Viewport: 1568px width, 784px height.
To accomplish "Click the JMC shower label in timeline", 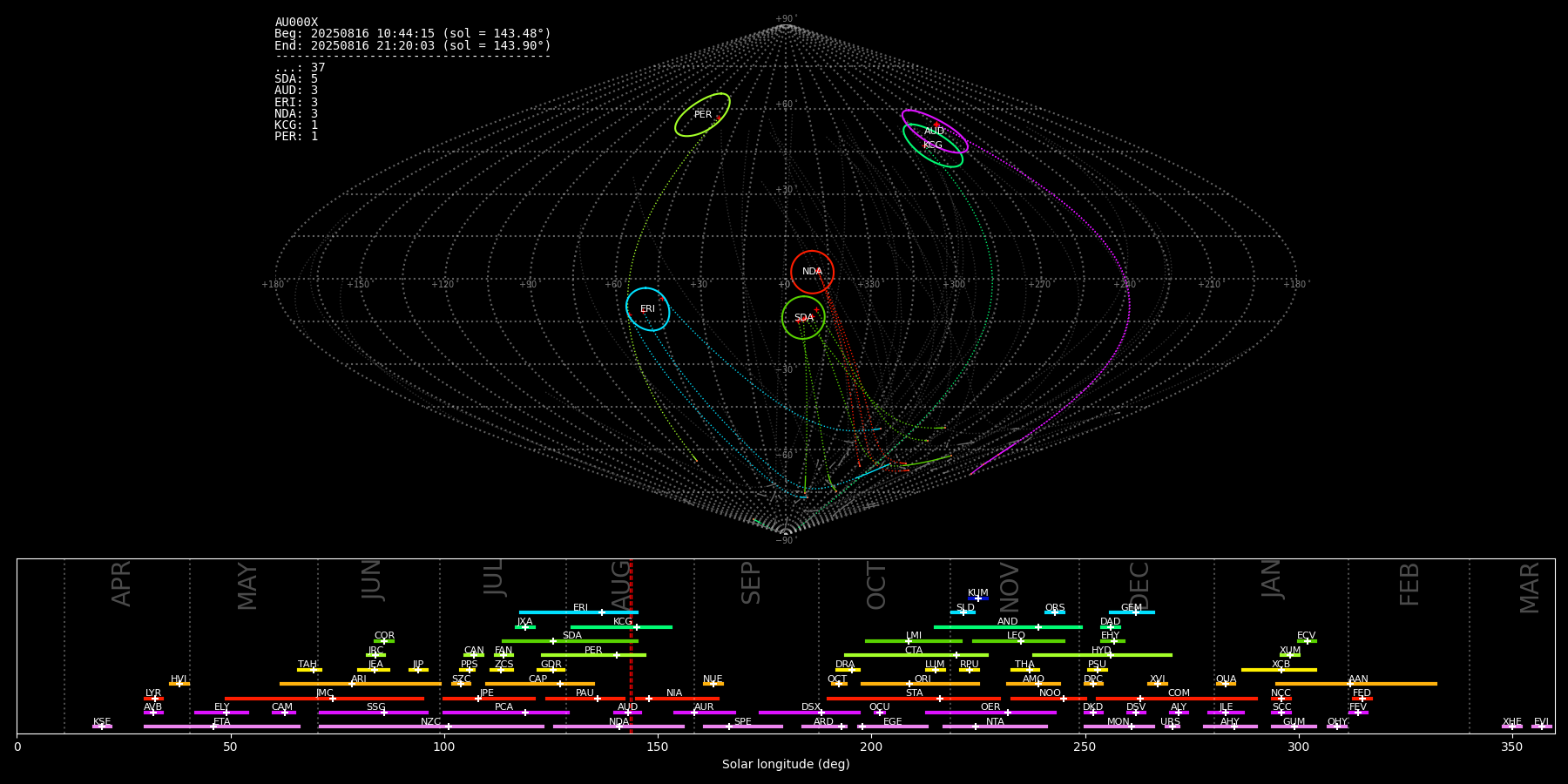I will click(325, 693).
